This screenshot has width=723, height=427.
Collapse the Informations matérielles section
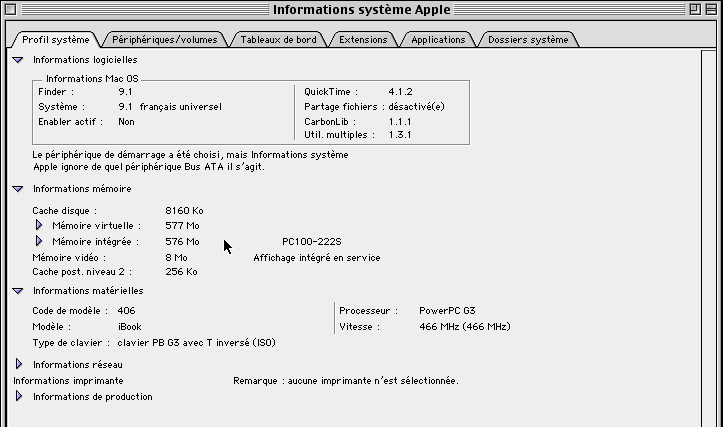pyautogui.click(x=18, y=291)
